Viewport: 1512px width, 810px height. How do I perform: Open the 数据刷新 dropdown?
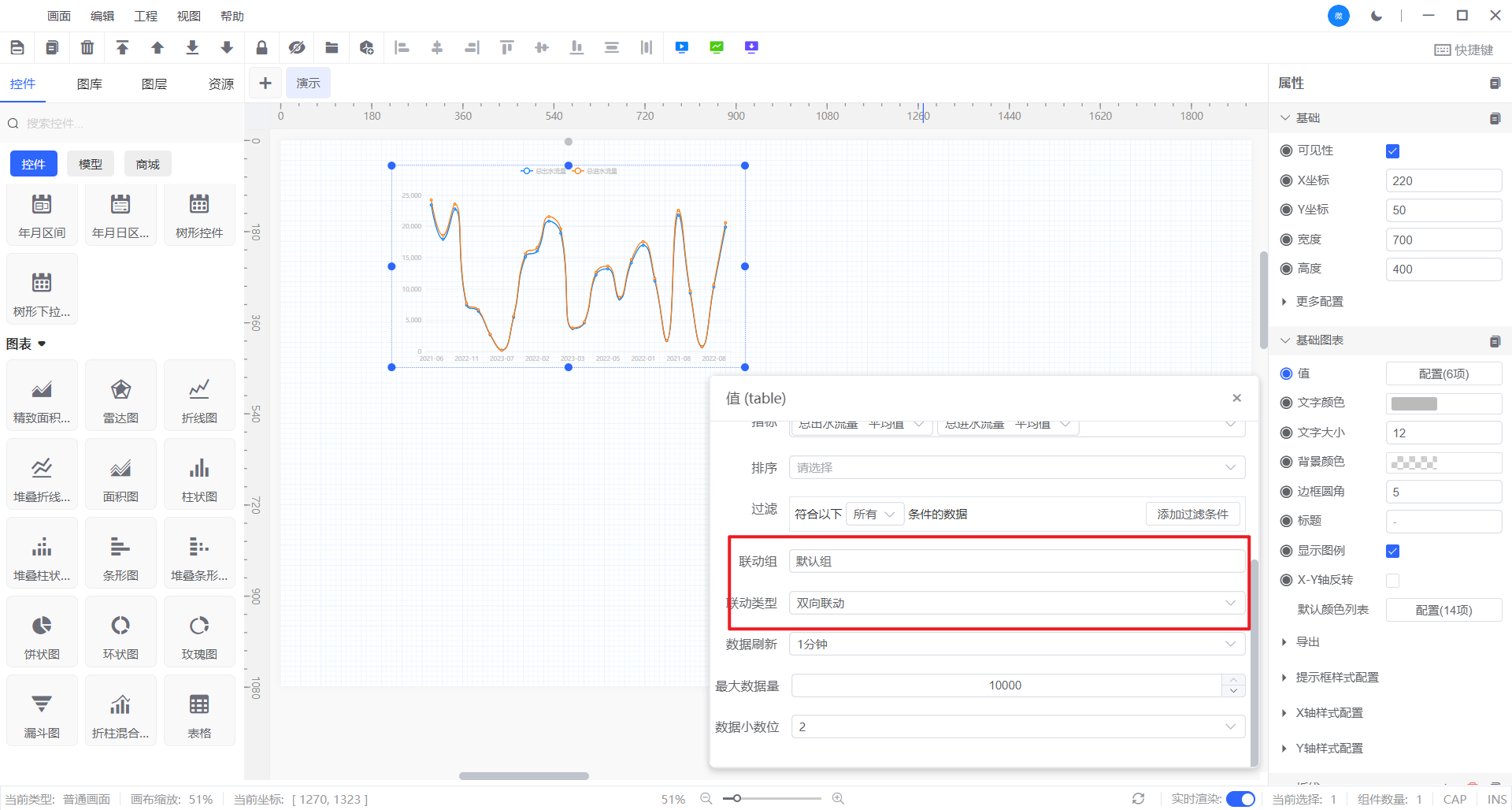point(1016,645)
